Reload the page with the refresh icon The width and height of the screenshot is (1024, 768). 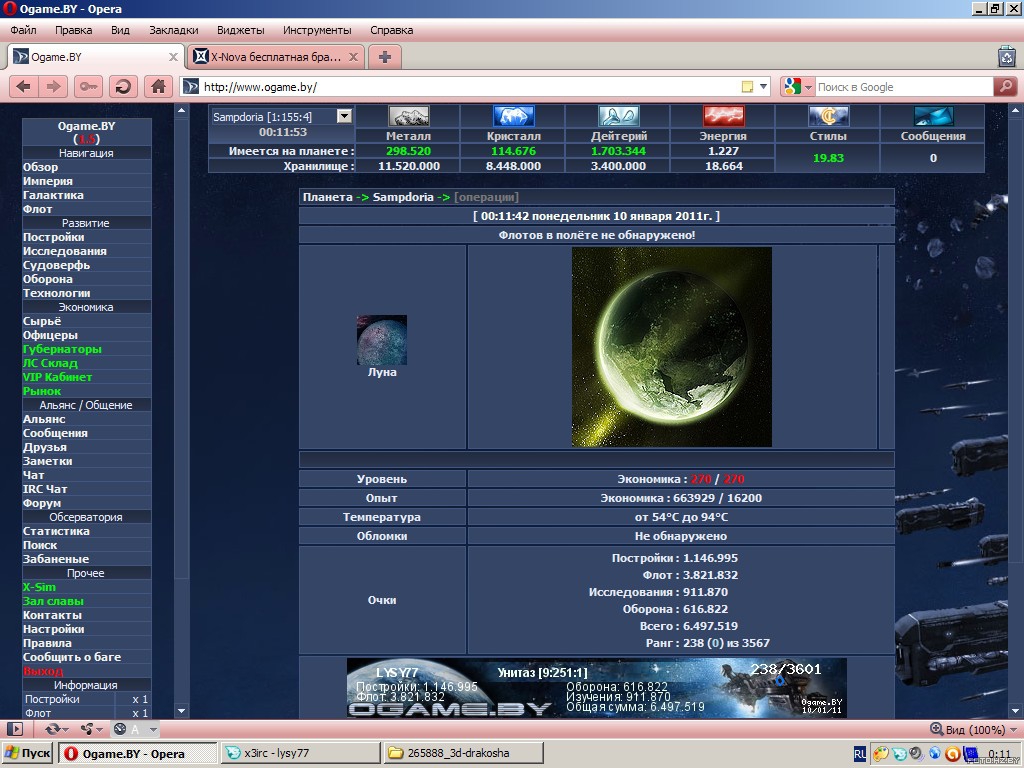[123, 86]
